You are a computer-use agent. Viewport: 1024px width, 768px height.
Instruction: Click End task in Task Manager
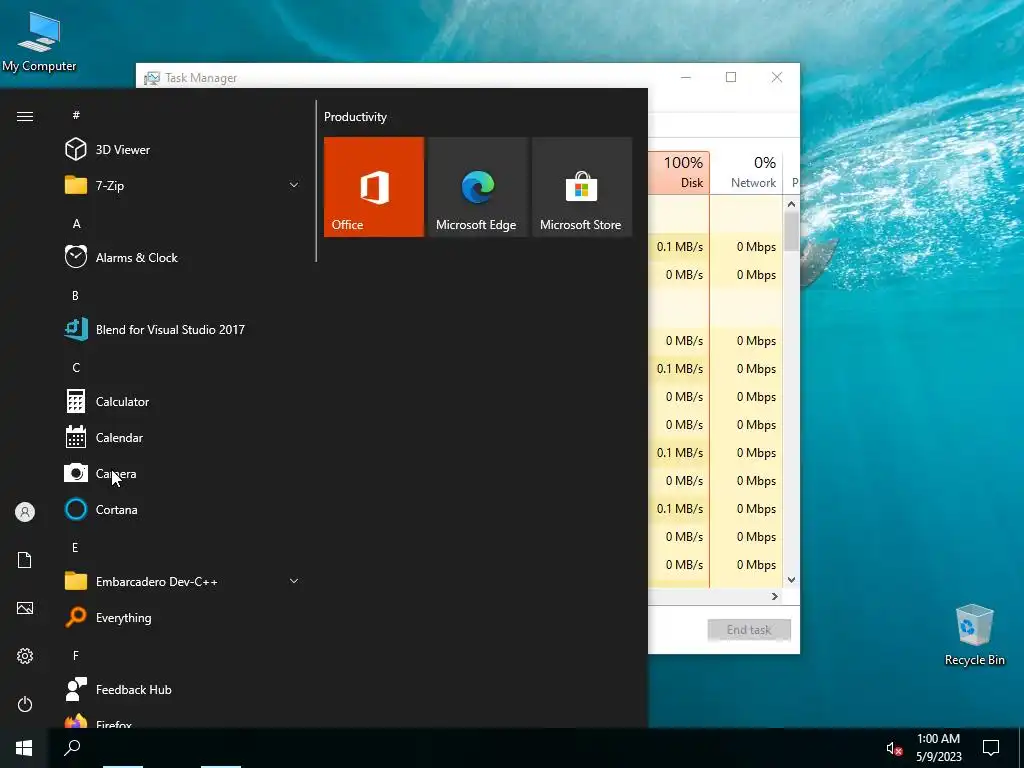pos(749,630)
